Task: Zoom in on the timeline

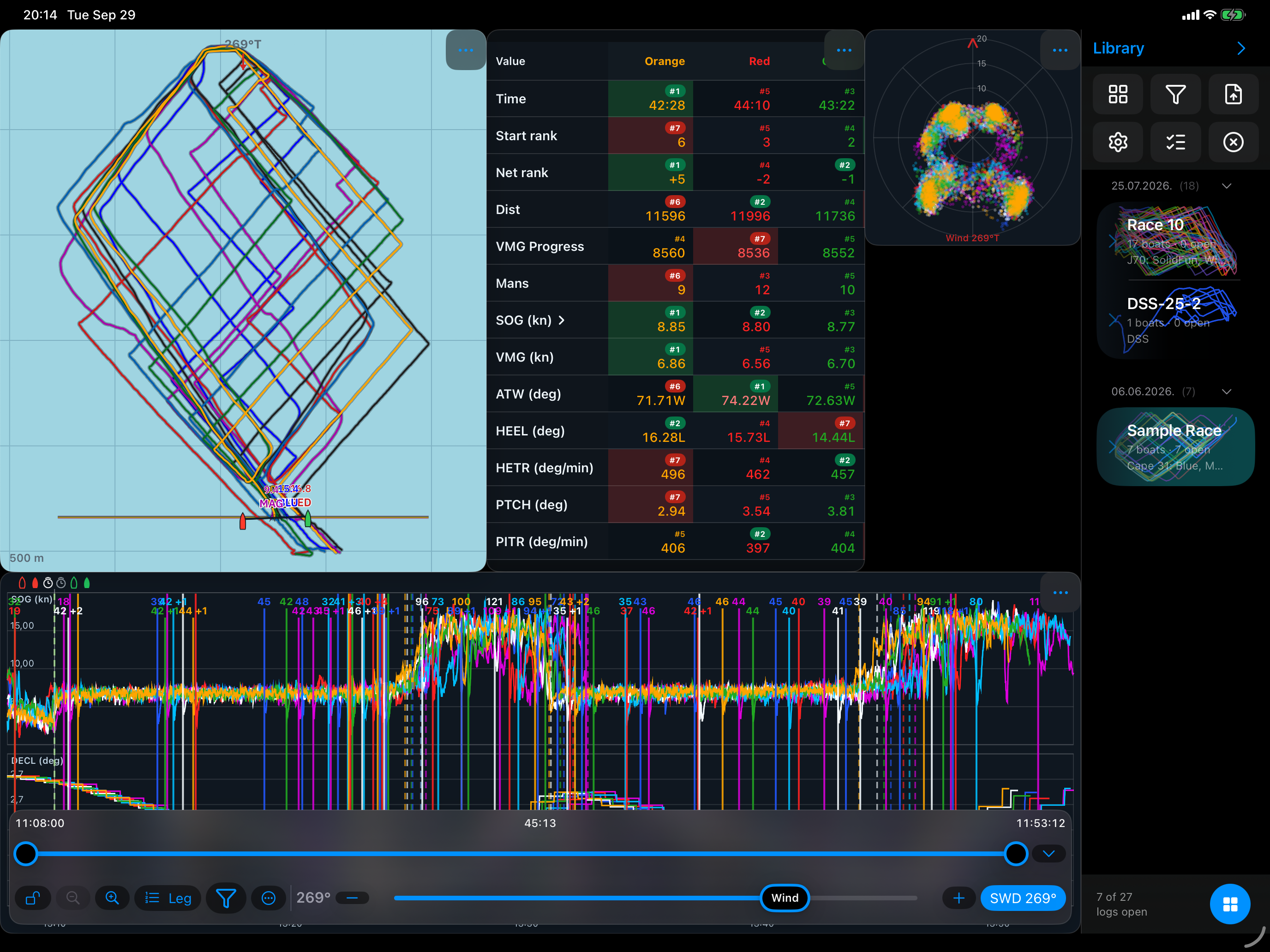Action: (112, 898)
